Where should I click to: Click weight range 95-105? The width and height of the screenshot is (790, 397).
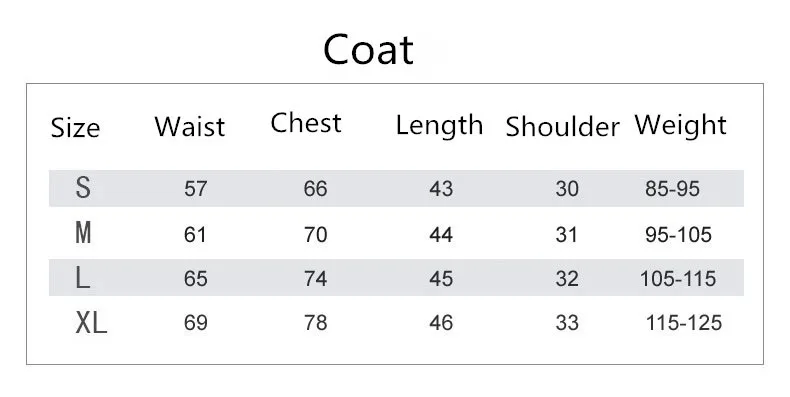tap(678, 235)
